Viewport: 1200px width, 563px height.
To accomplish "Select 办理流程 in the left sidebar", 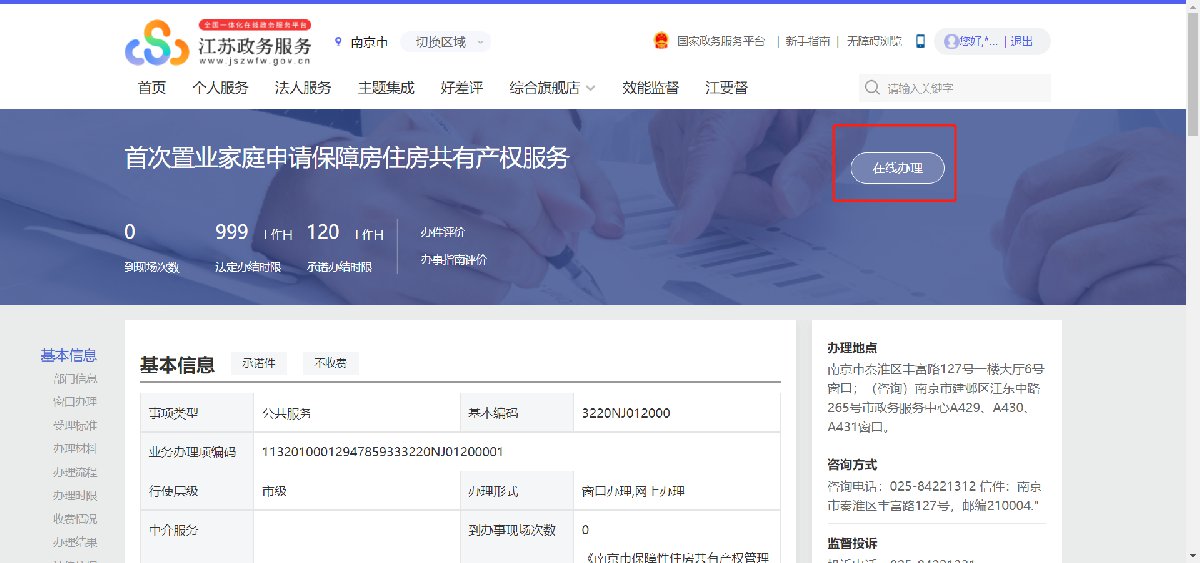I will tap(75, 472).
